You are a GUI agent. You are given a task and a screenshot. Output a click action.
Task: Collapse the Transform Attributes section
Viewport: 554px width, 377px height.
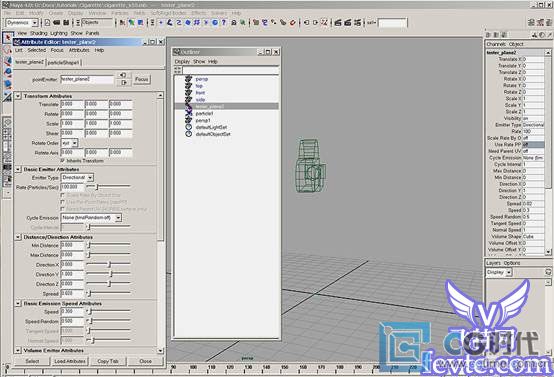pos(18,96)
